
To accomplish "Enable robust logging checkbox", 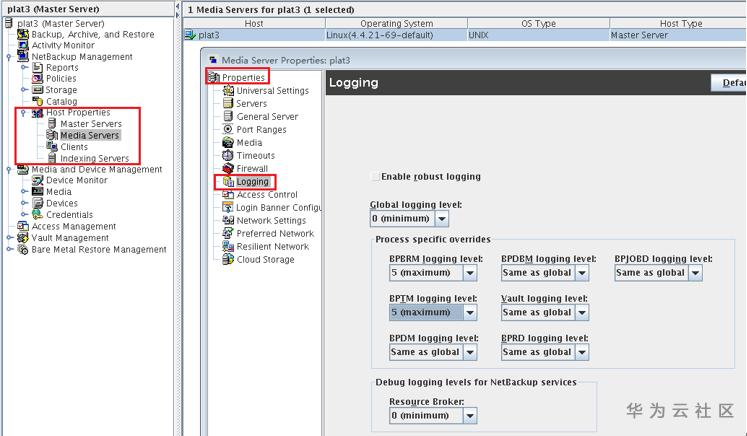I will coord(375,176).
